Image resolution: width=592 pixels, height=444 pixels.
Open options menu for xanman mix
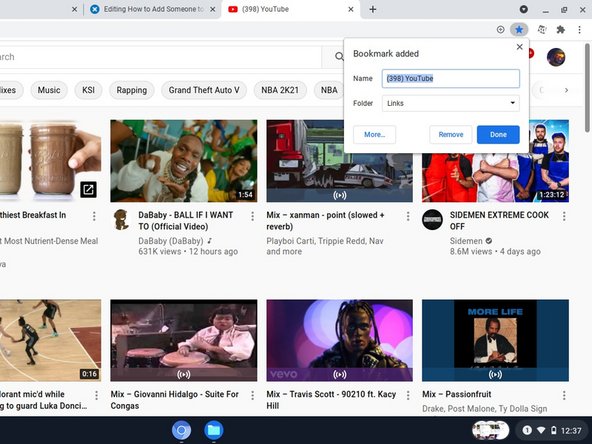[408, 216]
